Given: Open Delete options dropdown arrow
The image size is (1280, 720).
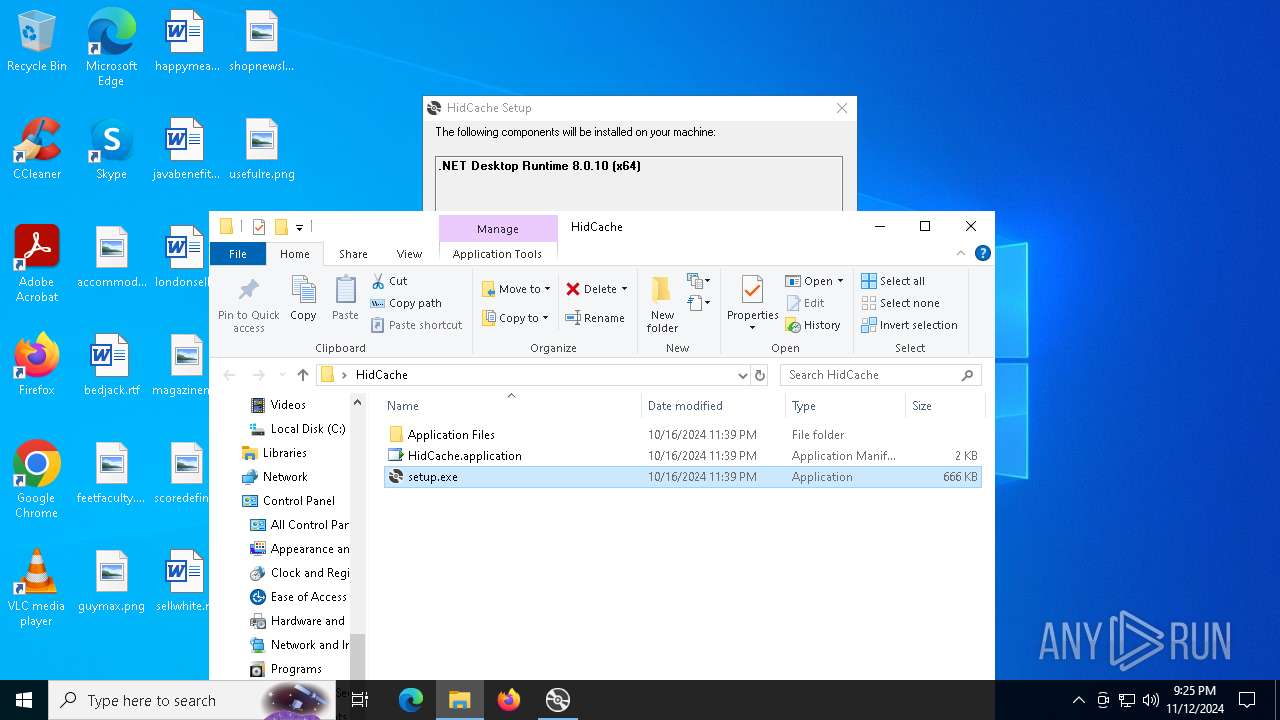Looking at the screenshot, I should tap(625, 289).
